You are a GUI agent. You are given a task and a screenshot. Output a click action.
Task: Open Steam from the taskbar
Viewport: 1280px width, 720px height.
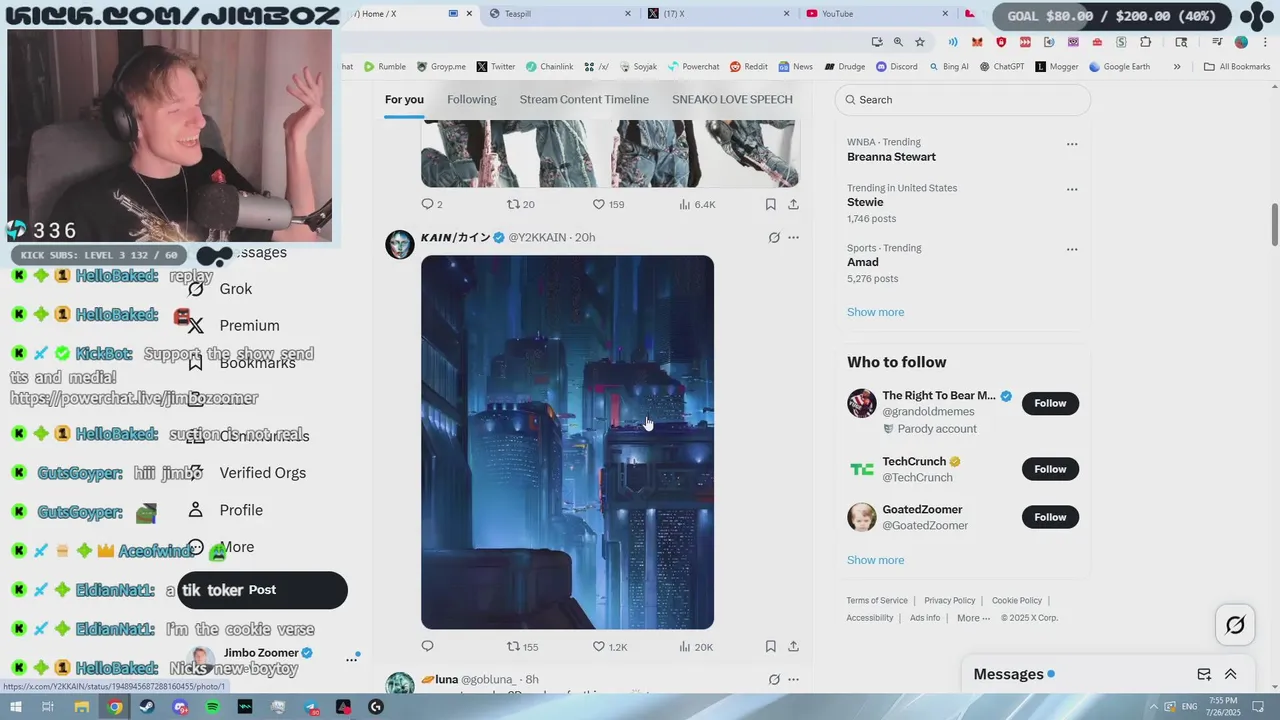point(147,707)
